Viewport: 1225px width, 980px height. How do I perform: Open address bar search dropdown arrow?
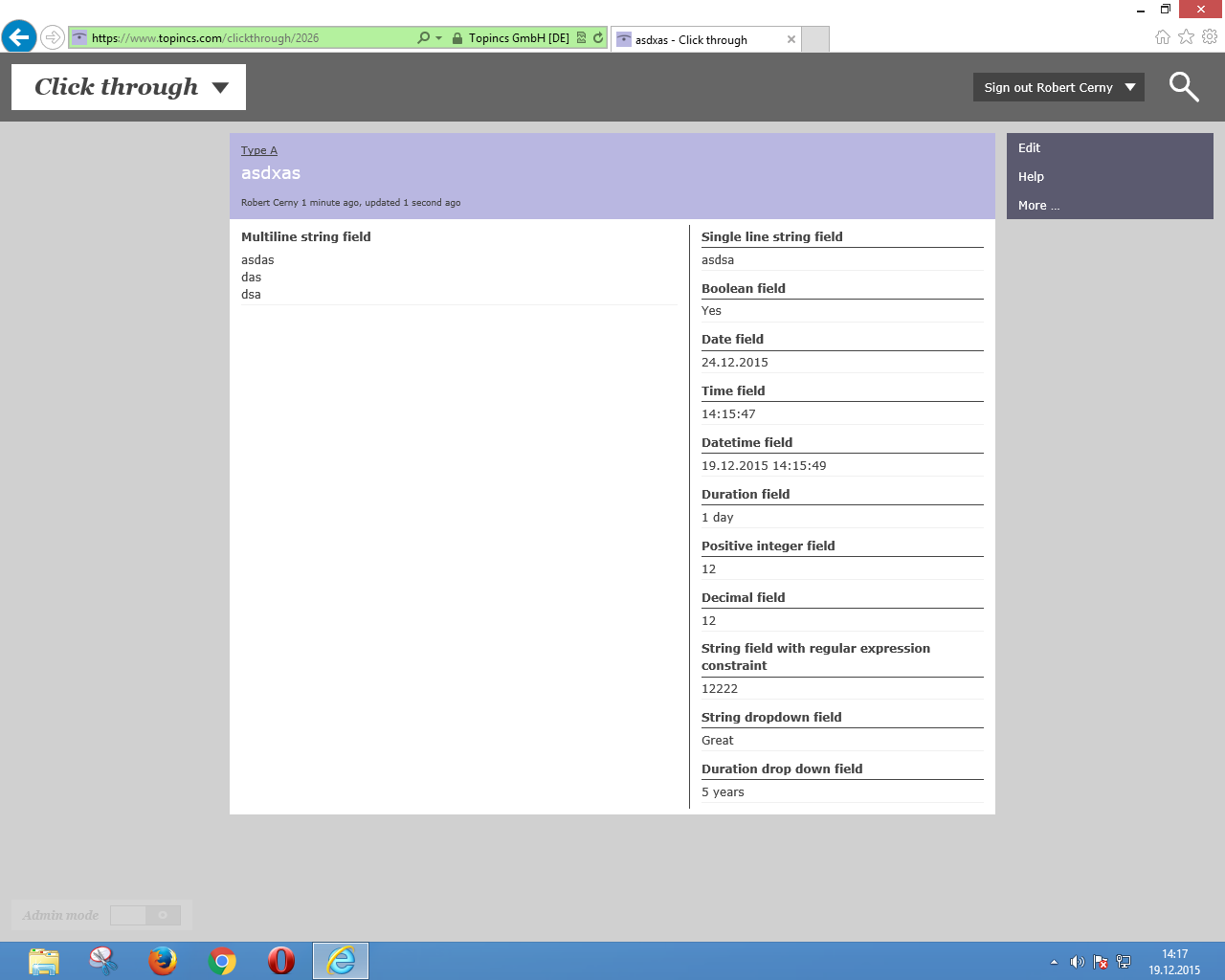coord(438,38)
